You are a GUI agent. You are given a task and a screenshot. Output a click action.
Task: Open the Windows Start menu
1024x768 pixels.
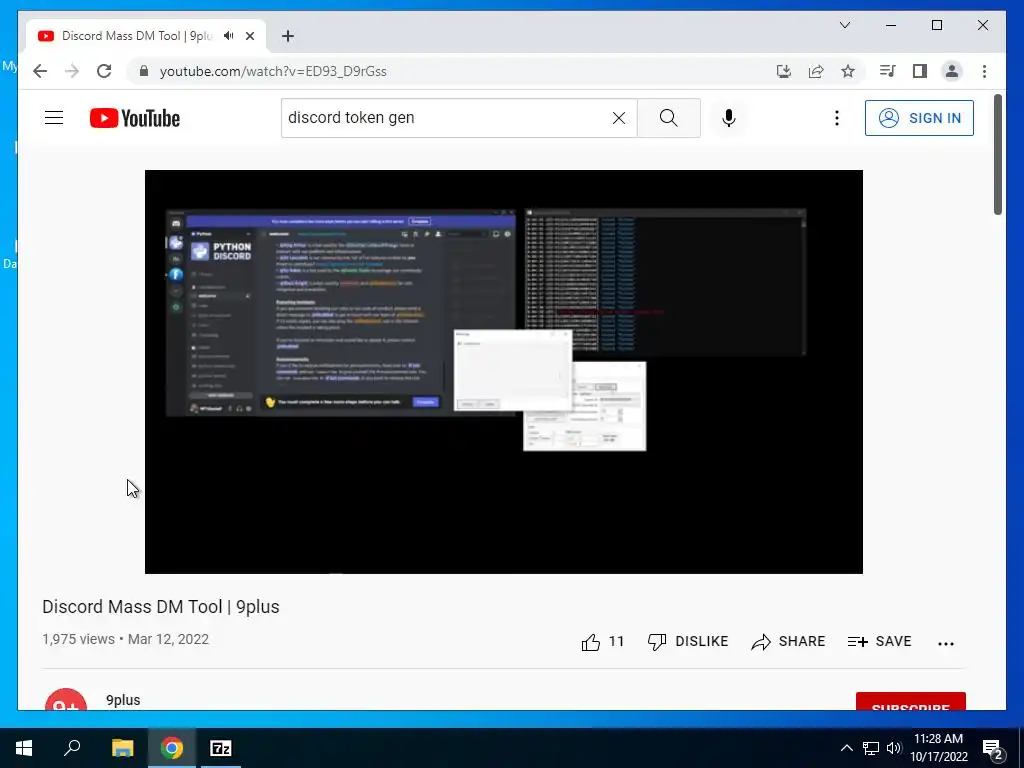tap(24, 748)
